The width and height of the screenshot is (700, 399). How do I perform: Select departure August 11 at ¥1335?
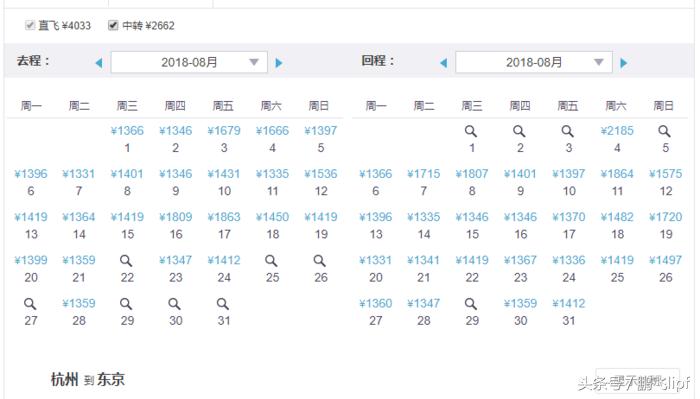tap(272, 174)
